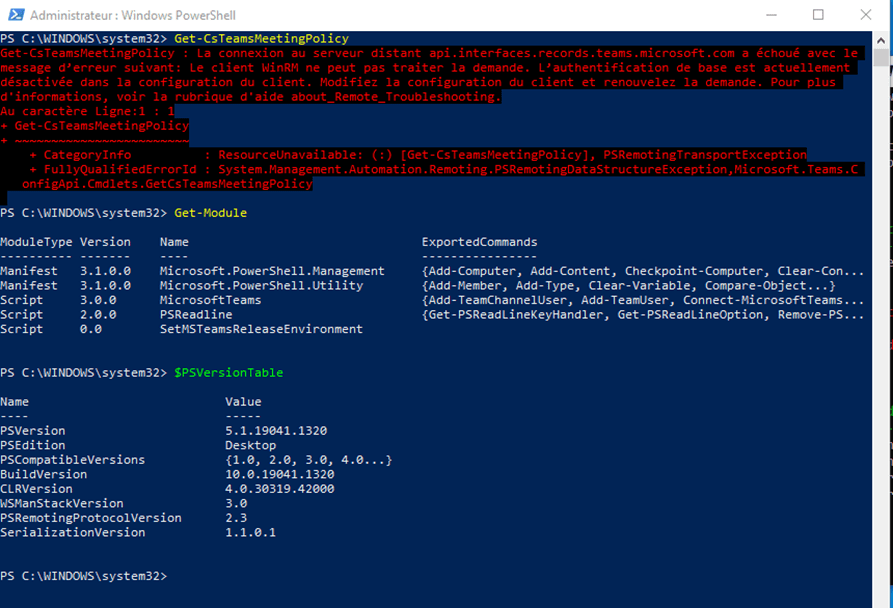Maximize the Windows PowerShell window

click(818, 15)
